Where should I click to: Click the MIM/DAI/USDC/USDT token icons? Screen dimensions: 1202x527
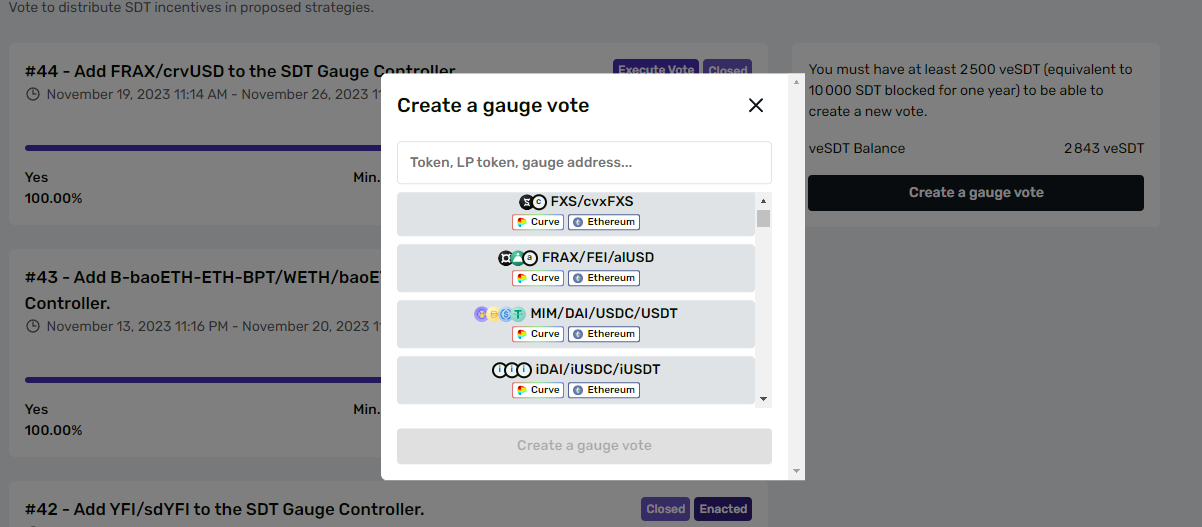tap(499, 314)
